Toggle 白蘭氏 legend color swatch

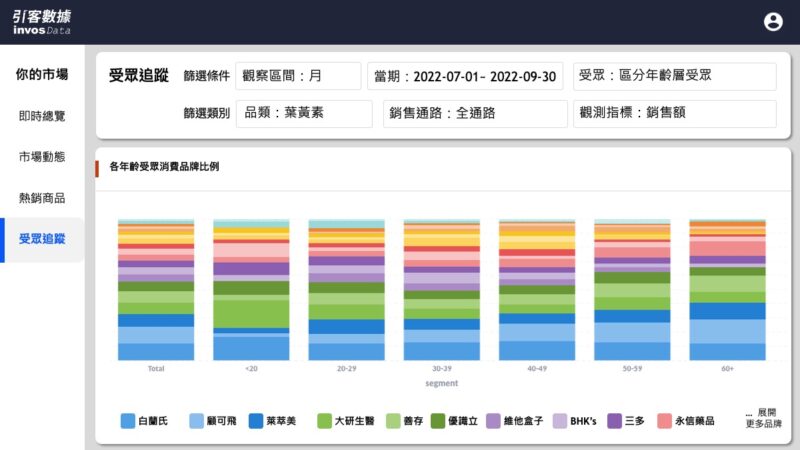[x=127, y=421]
